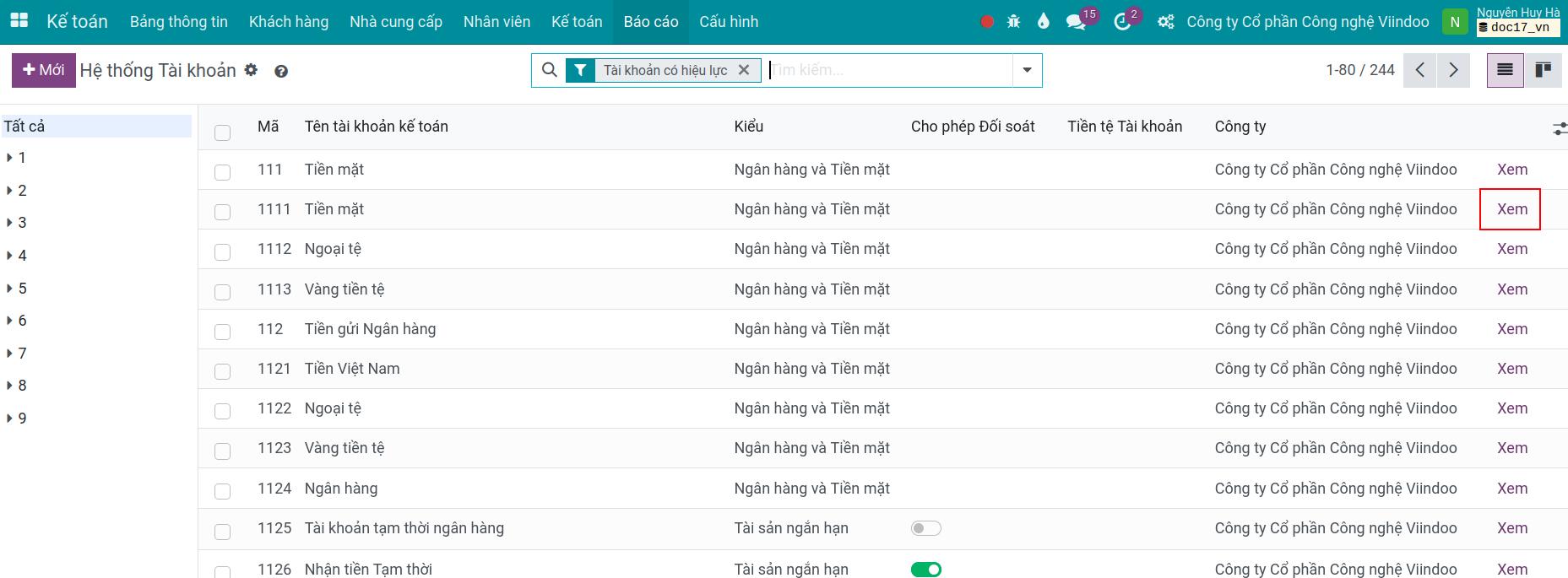Click the Mới button to create account

(44, 70)
